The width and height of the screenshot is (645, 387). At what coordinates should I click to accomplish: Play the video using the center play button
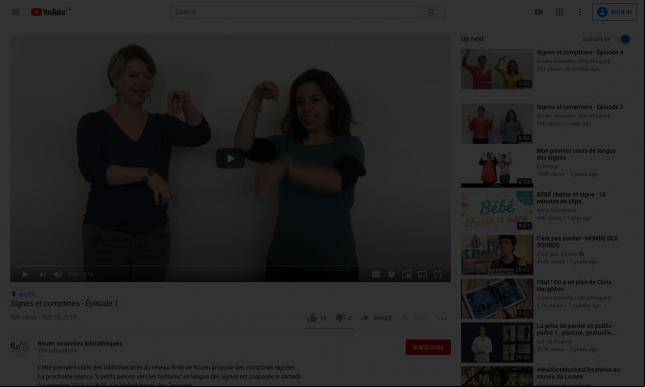[x=230, y=158]
